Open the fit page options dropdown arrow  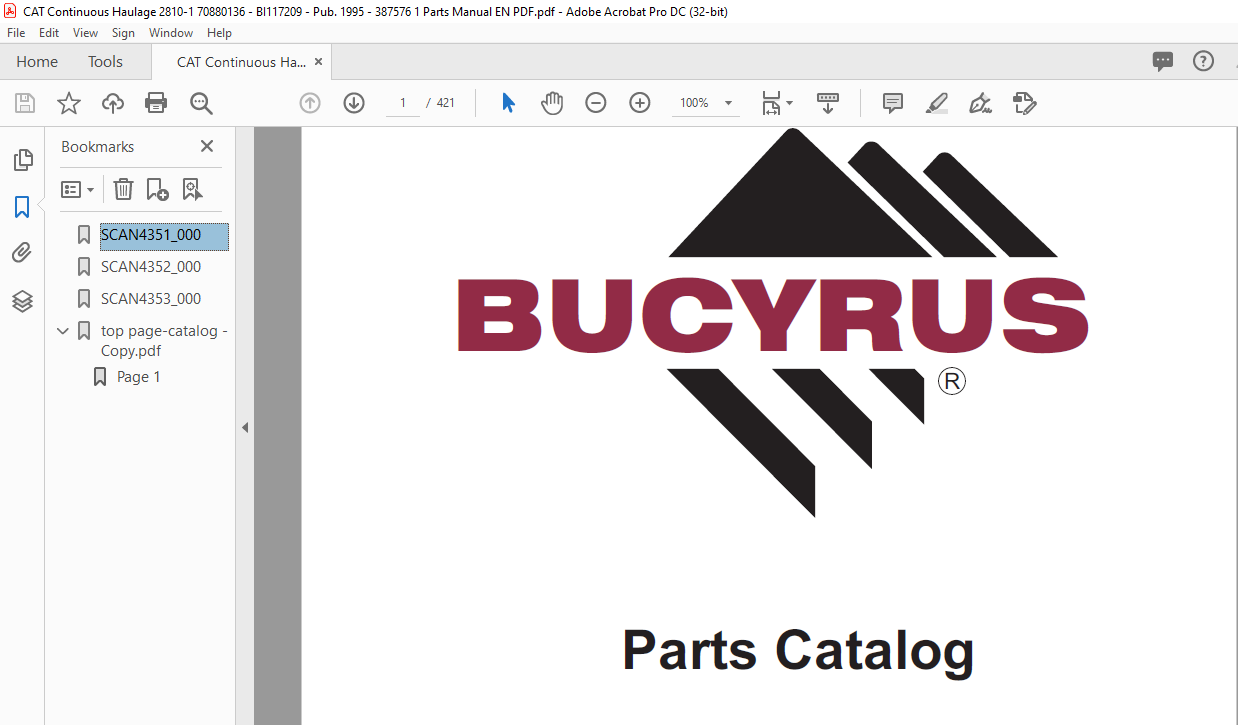pyautogui.click(x=789, y=103)
